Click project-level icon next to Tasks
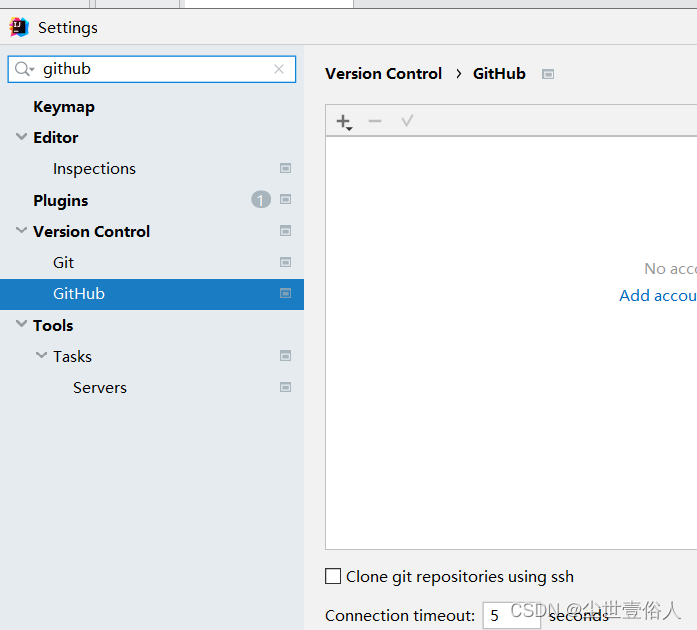Screen dimensions: 697x630 pyautogui.click(x=285, y=356)
